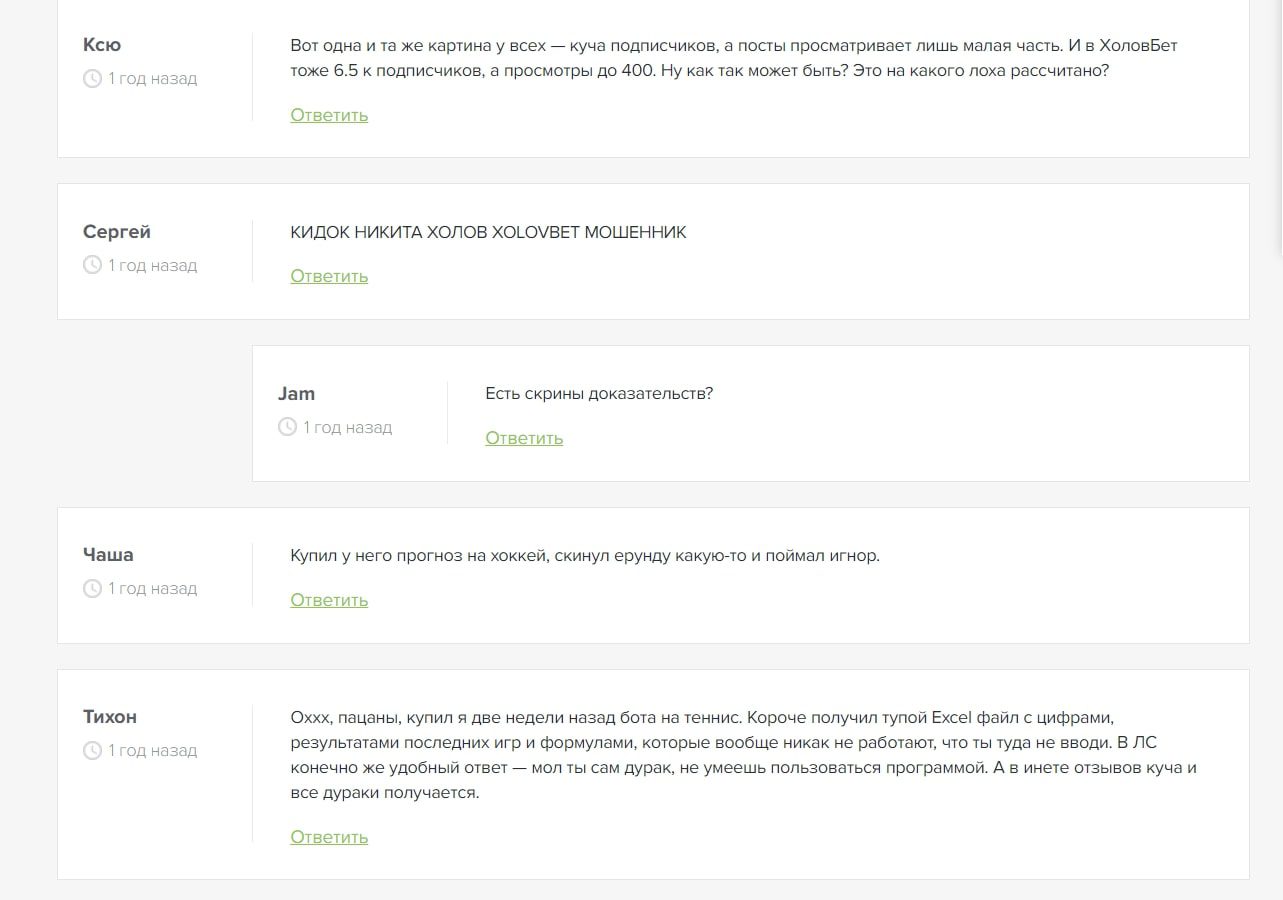The image size is (1283, 900).
Task: Select the author name Ксю
Action: (x=102, y=45)
